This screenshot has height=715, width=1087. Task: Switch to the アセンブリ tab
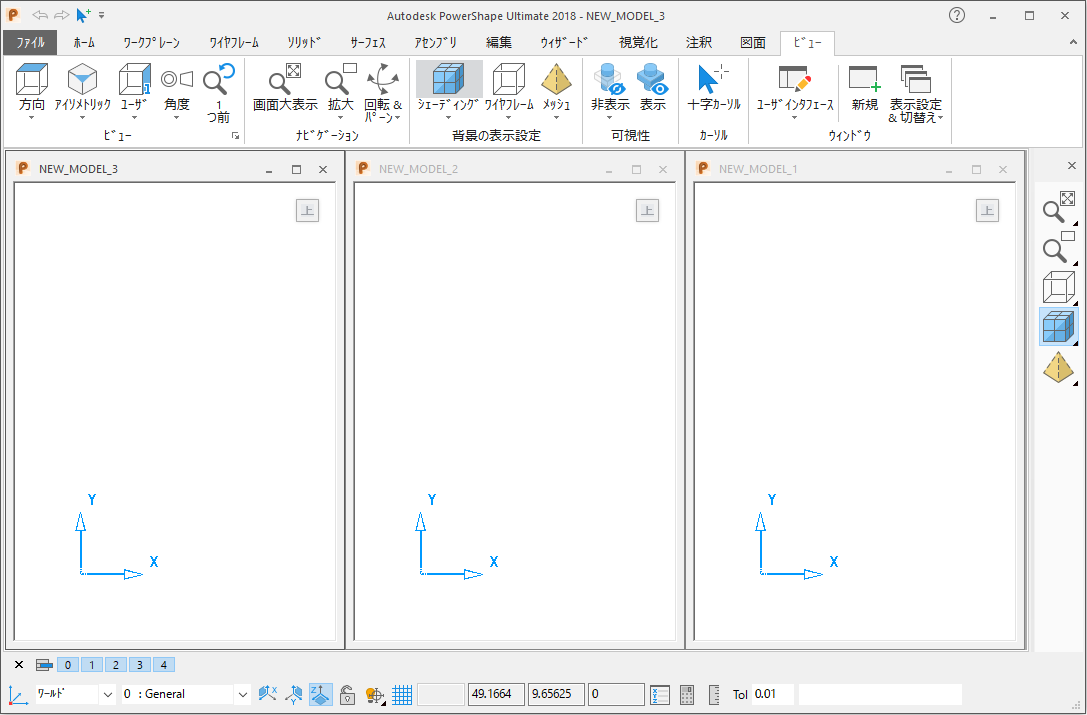coord(436,42)
